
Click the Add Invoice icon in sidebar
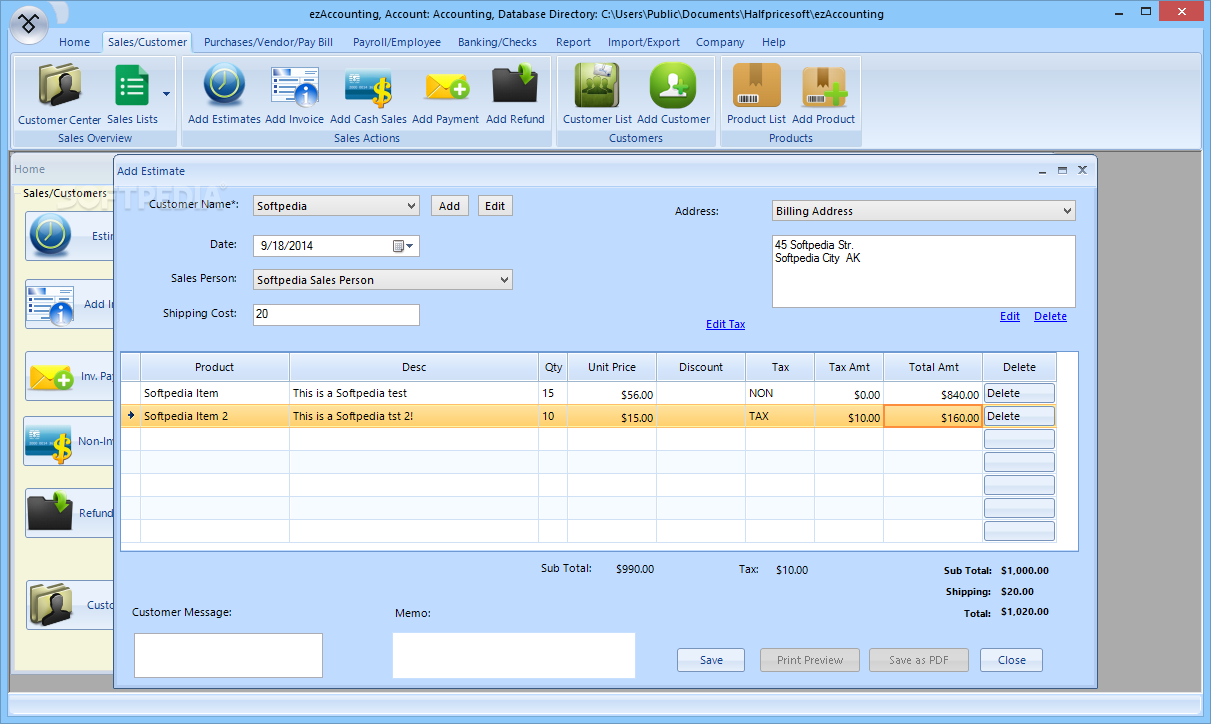(51, 305)
